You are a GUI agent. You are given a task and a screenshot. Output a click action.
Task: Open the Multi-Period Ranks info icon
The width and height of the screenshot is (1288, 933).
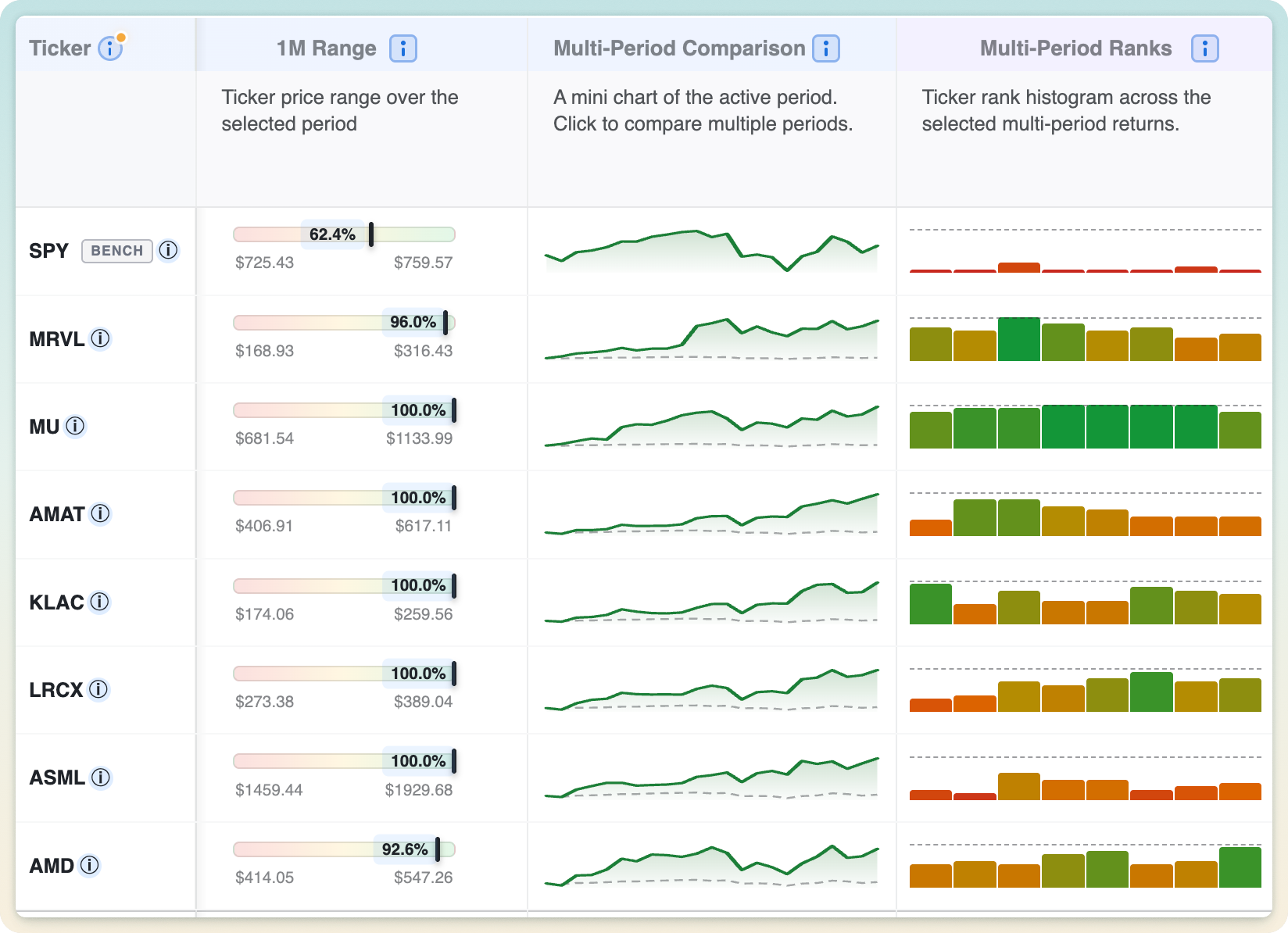[1205, 48]
